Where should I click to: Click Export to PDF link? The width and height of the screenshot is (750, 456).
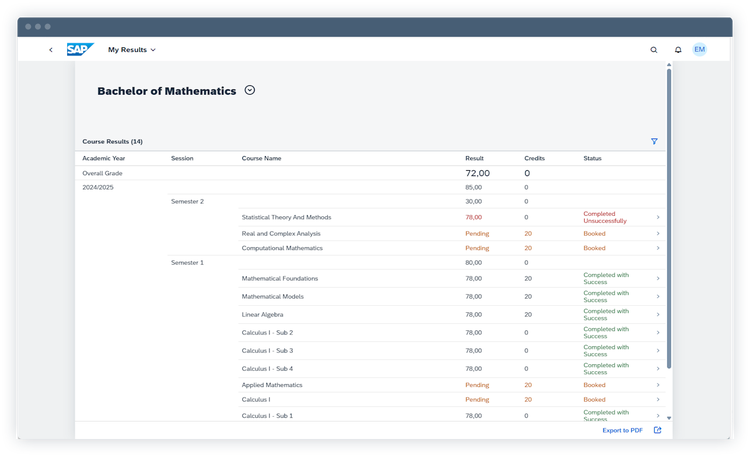click(622, 430)
